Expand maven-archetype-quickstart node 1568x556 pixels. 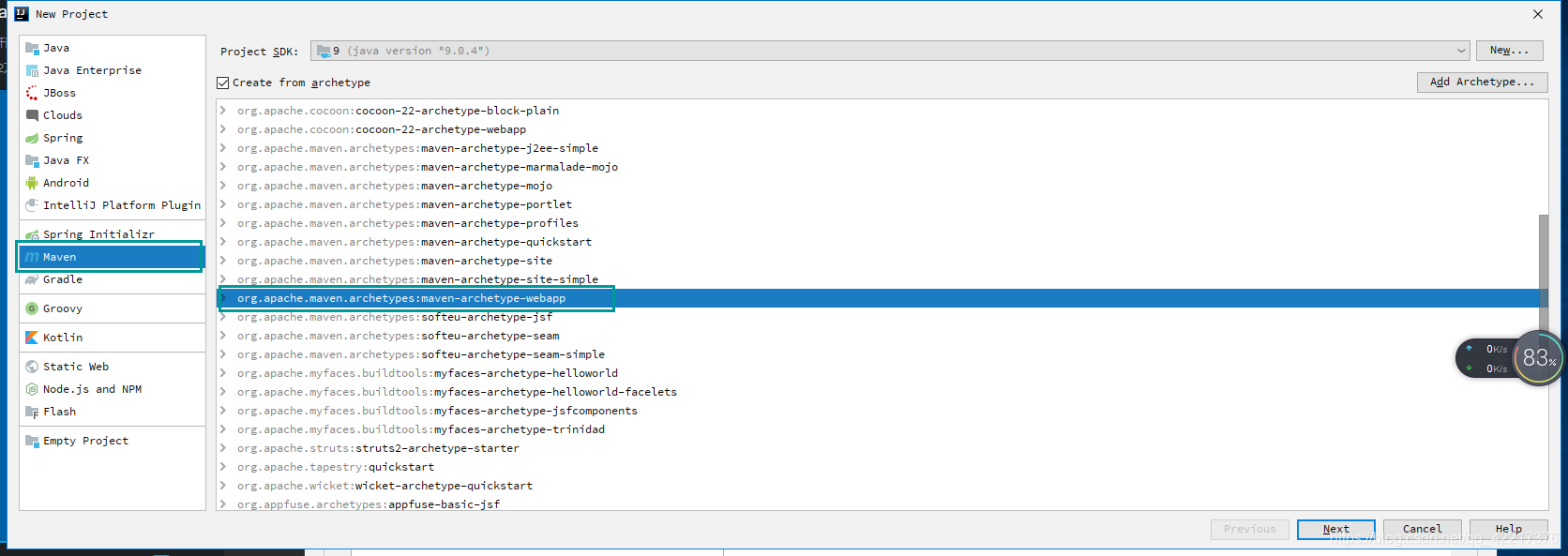click(x=224, y=242)
